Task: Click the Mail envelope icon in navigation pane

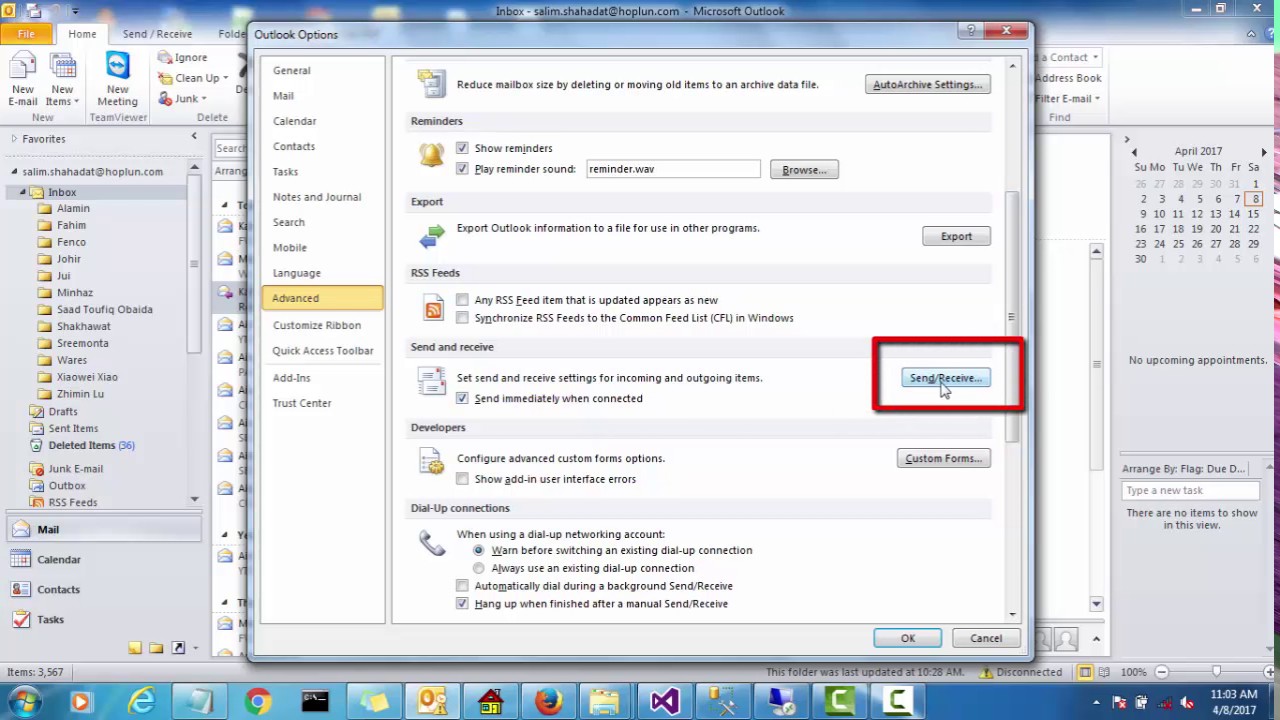Action: [20, 529]
